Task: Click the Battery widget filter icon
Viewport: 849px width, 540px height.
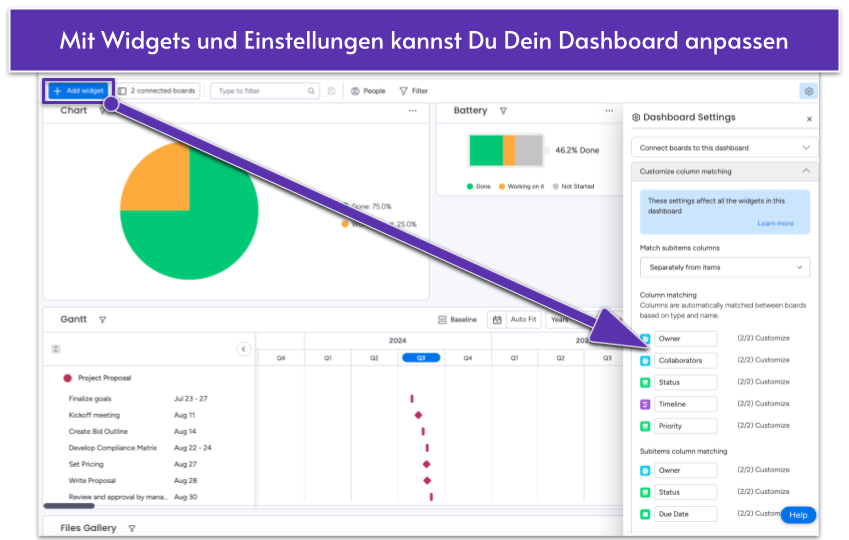Action: [503, 110]
